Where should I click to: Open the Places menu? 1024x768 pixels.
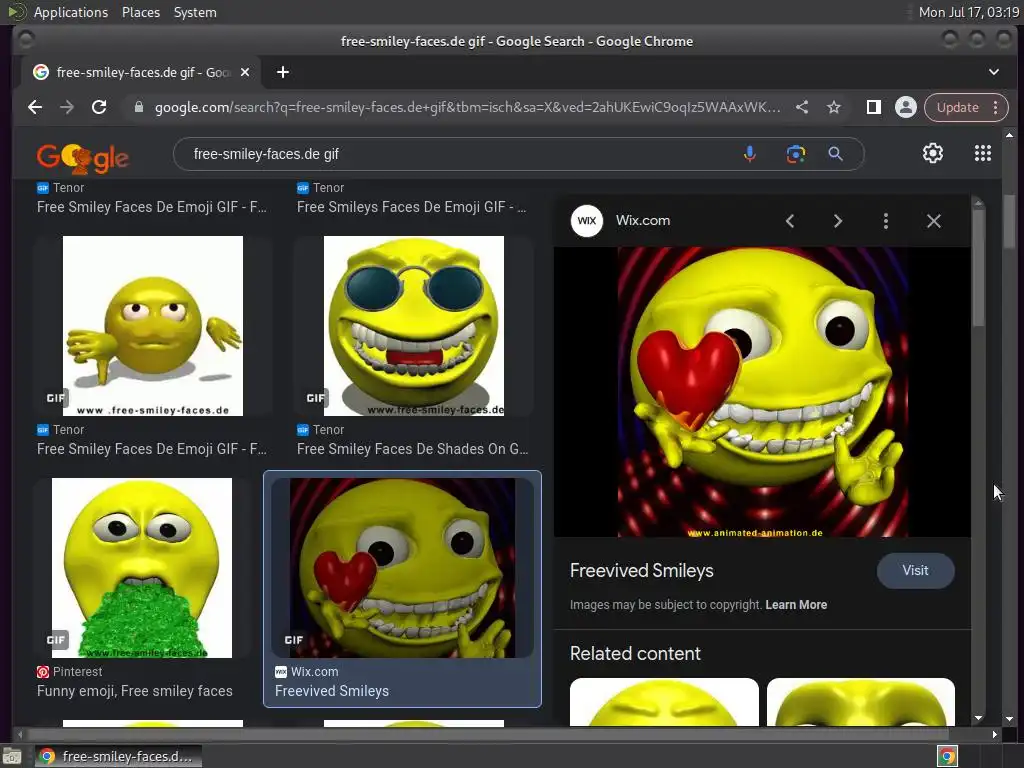tap(141, 12)
